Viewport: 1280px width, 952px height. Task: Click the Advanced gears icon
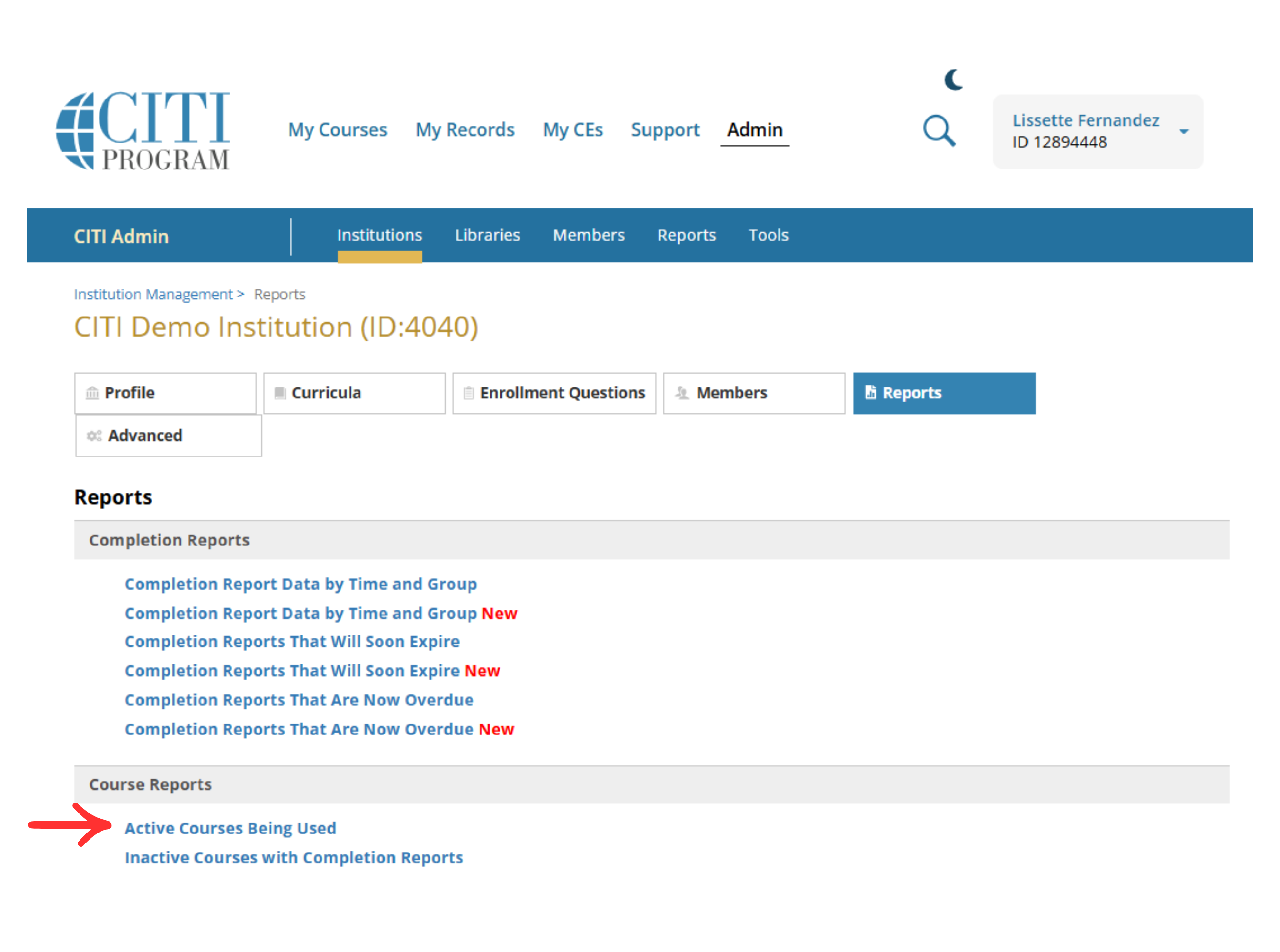(94, 436)
